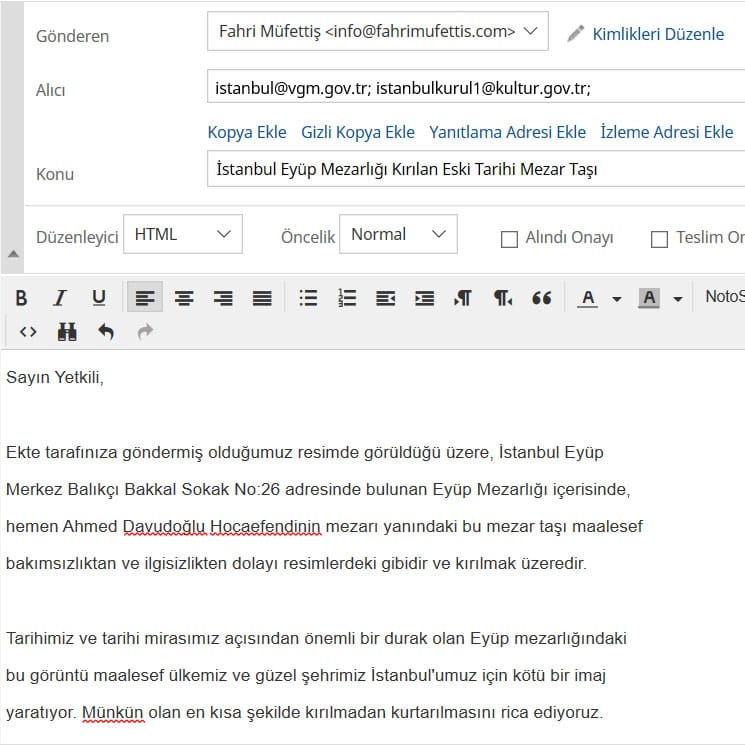Open find and replace binoculars

pos(67,332)
